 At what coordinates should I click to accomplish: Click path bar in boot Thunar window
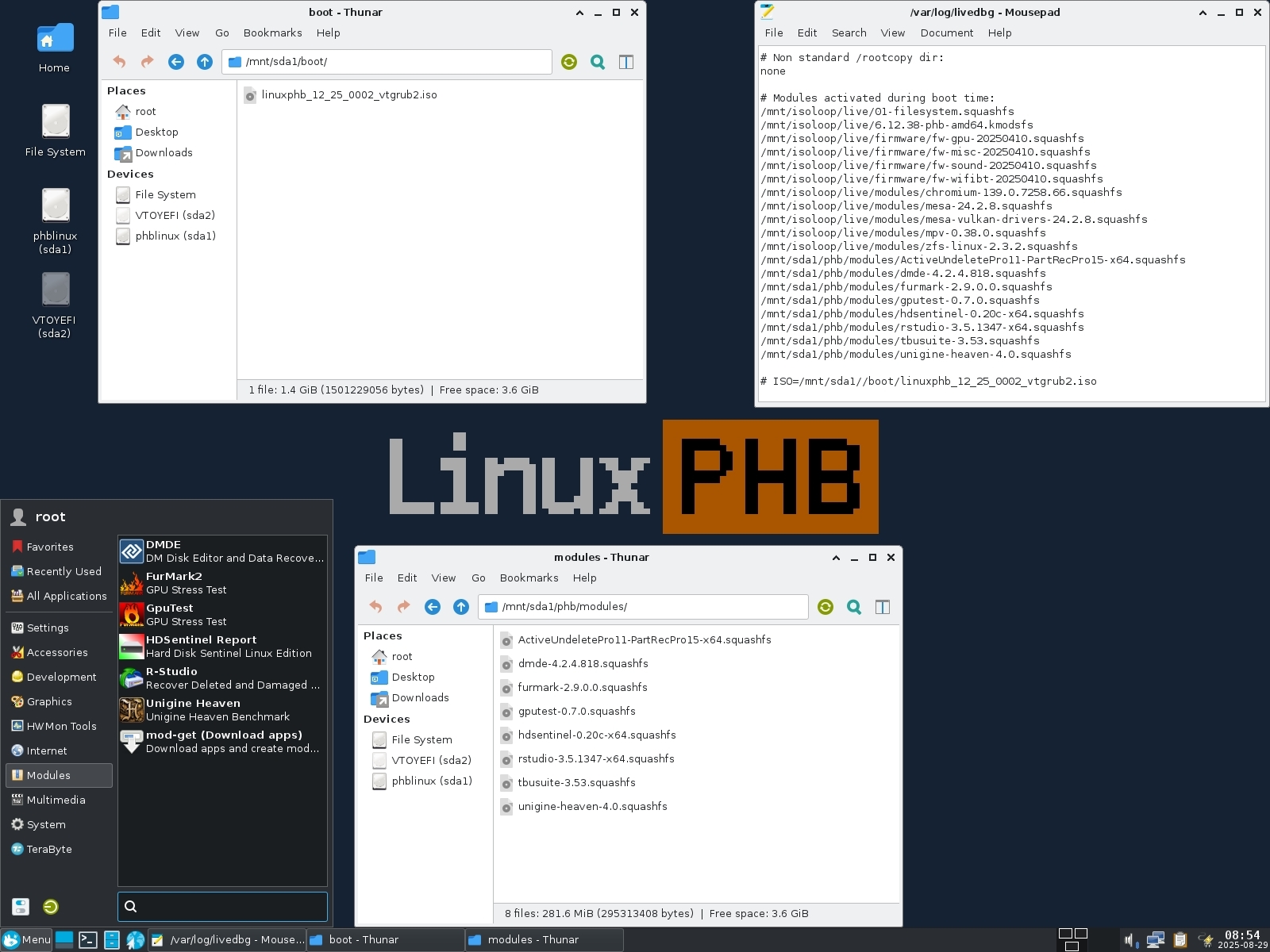(387, 62)
